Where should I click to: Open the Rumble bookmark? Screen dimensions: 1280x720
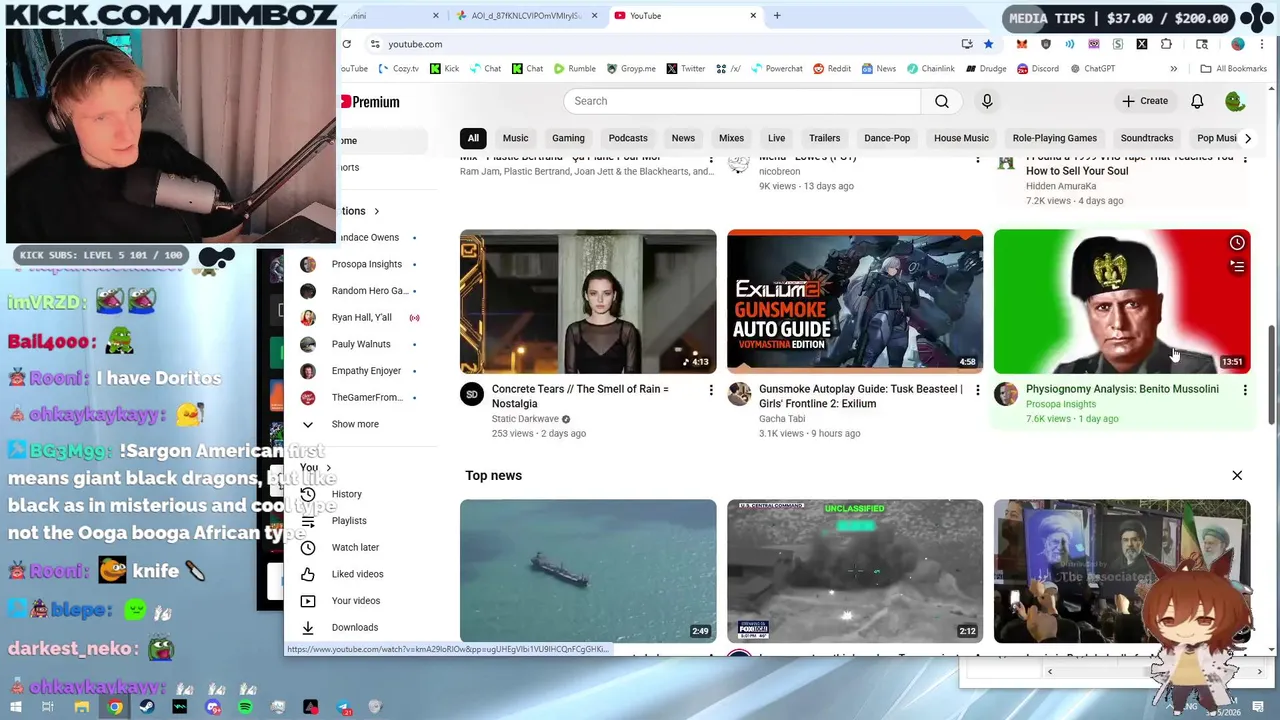click(574, 69)
